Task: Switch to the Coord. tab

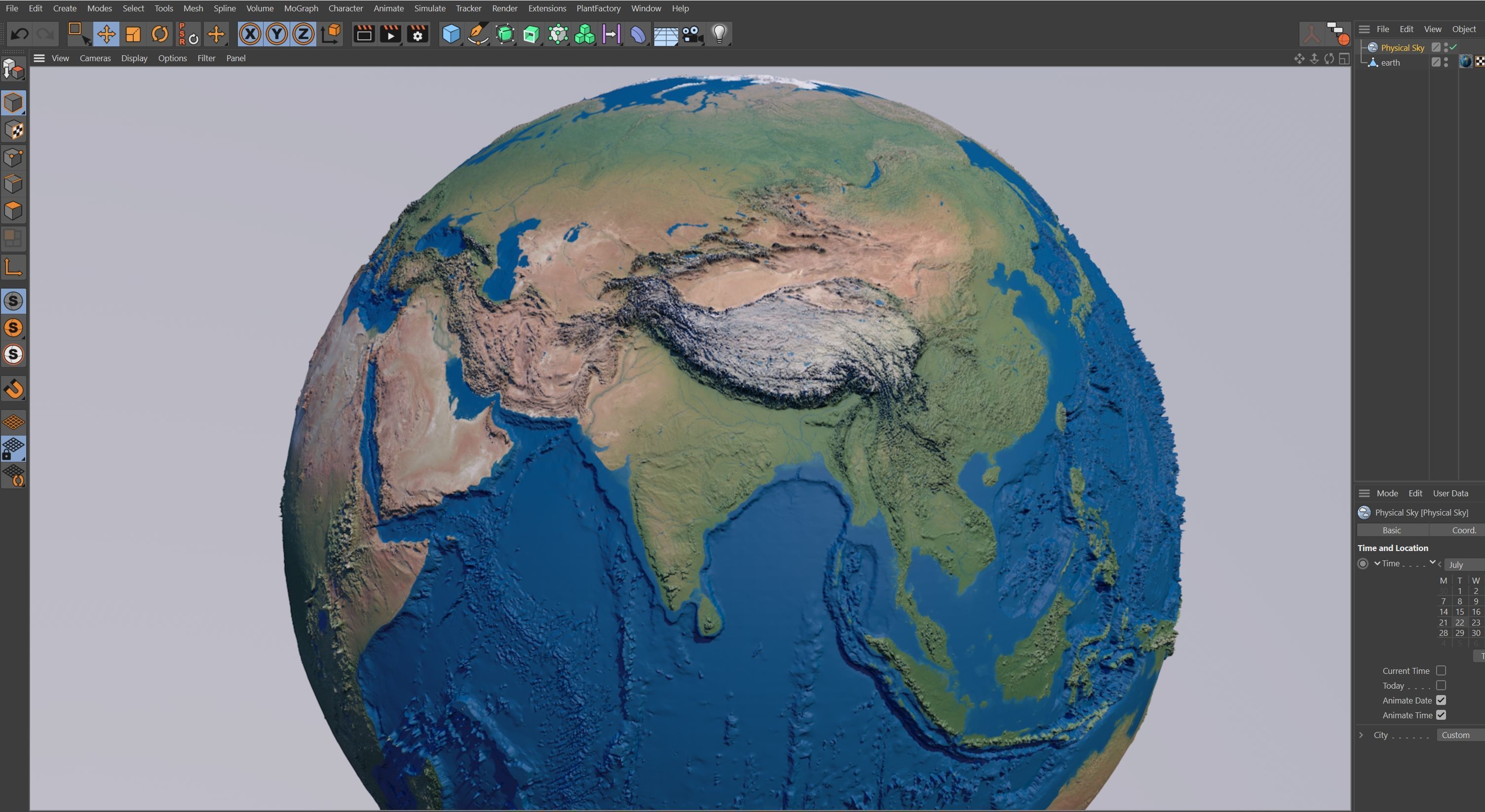Action: pos(1457,530)
